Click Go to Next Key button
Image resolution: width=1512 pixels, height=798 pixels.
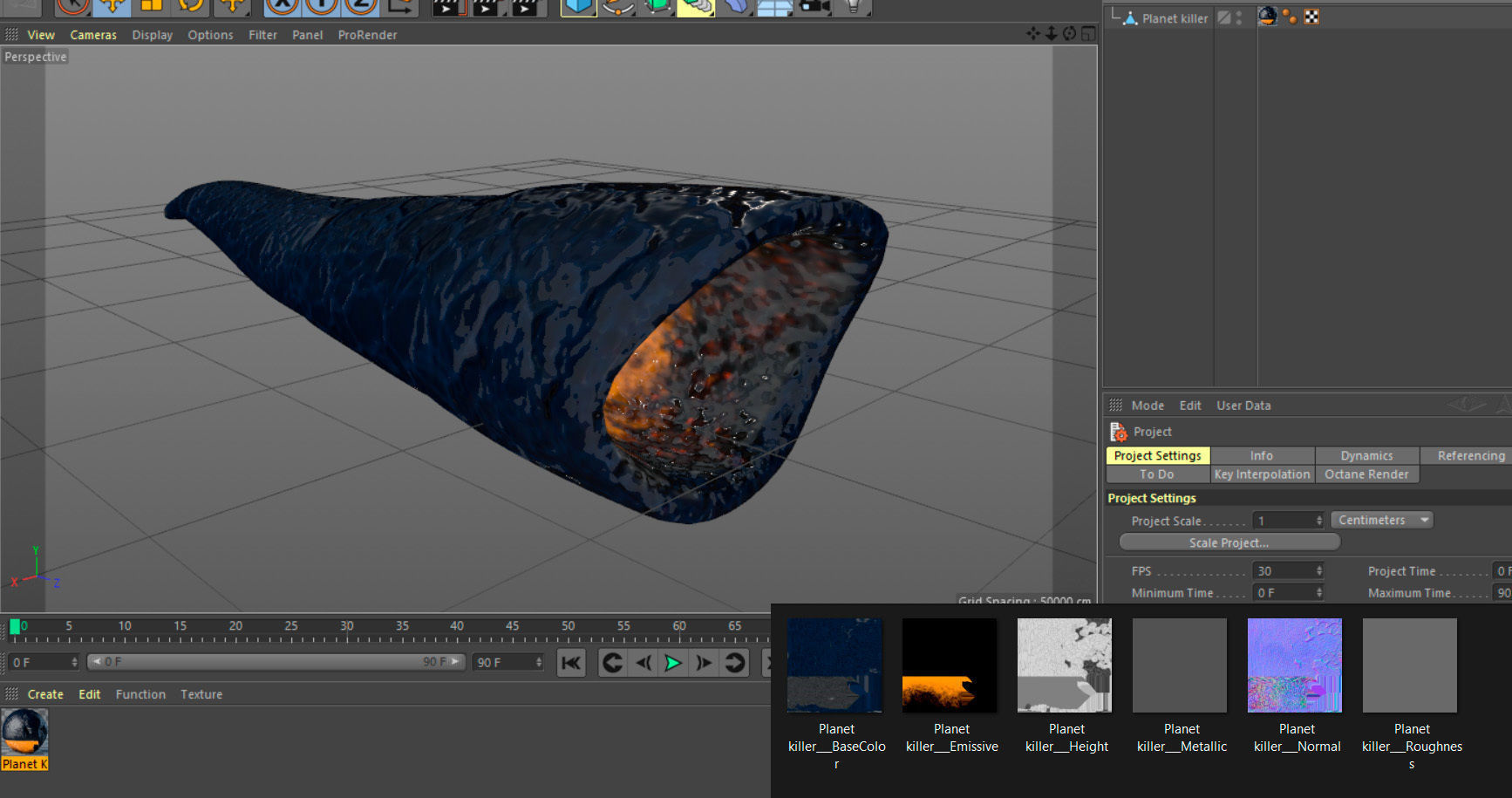(x=735, y=663)
